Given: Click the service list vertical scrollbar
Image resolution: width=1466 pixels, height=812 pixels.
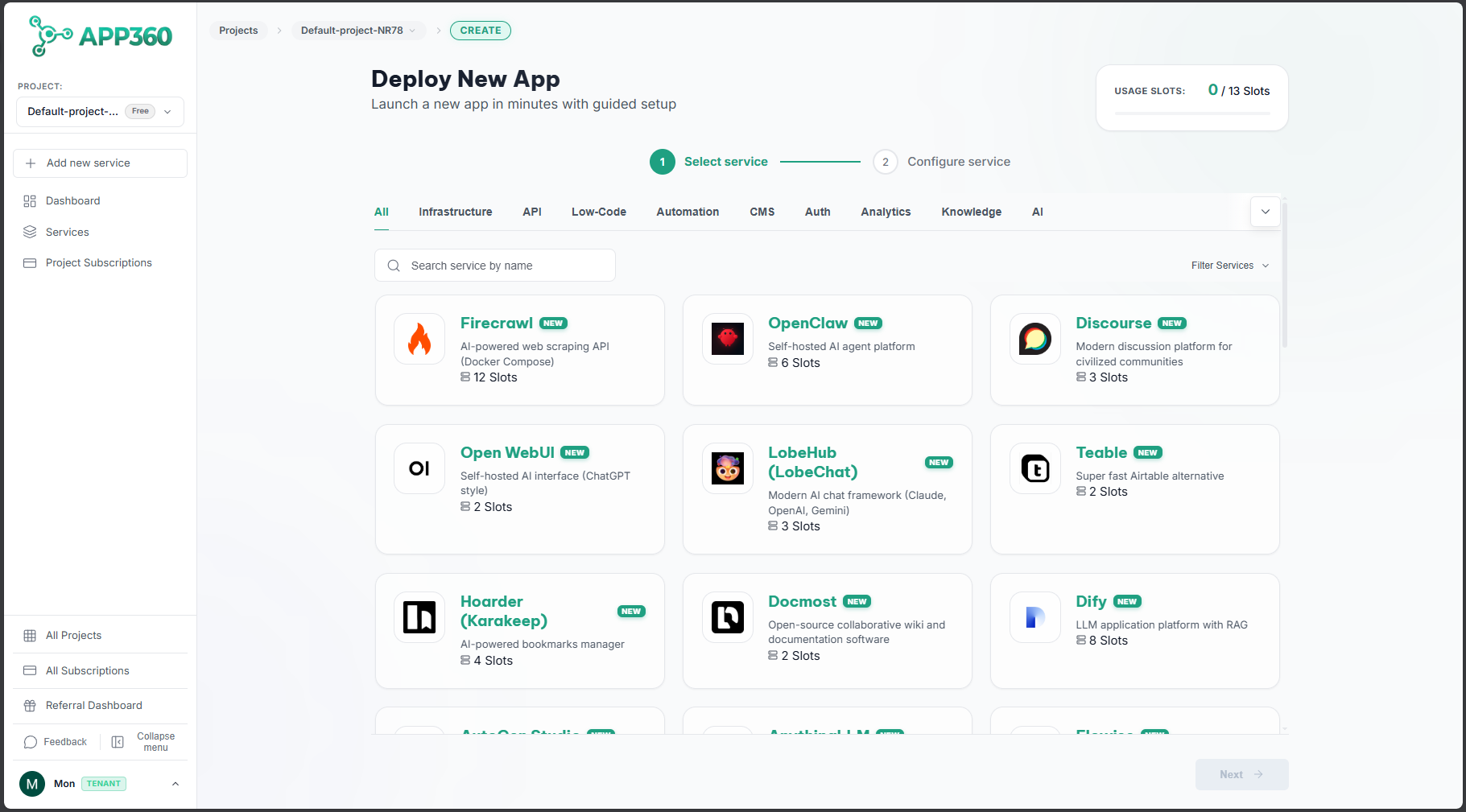Looking at the screenshot, I should (x=1285, y=274).
